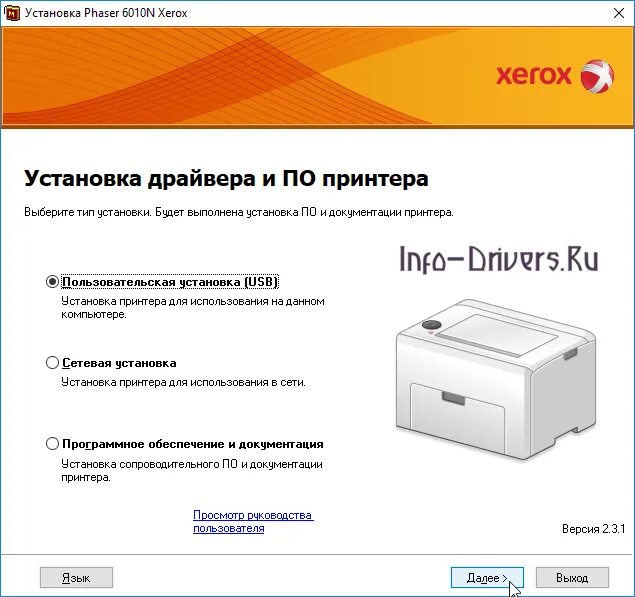Click description Установка принтера для использования на данном компьютере
The height and width of the screenshot is (597, 635).
point(193,307)
